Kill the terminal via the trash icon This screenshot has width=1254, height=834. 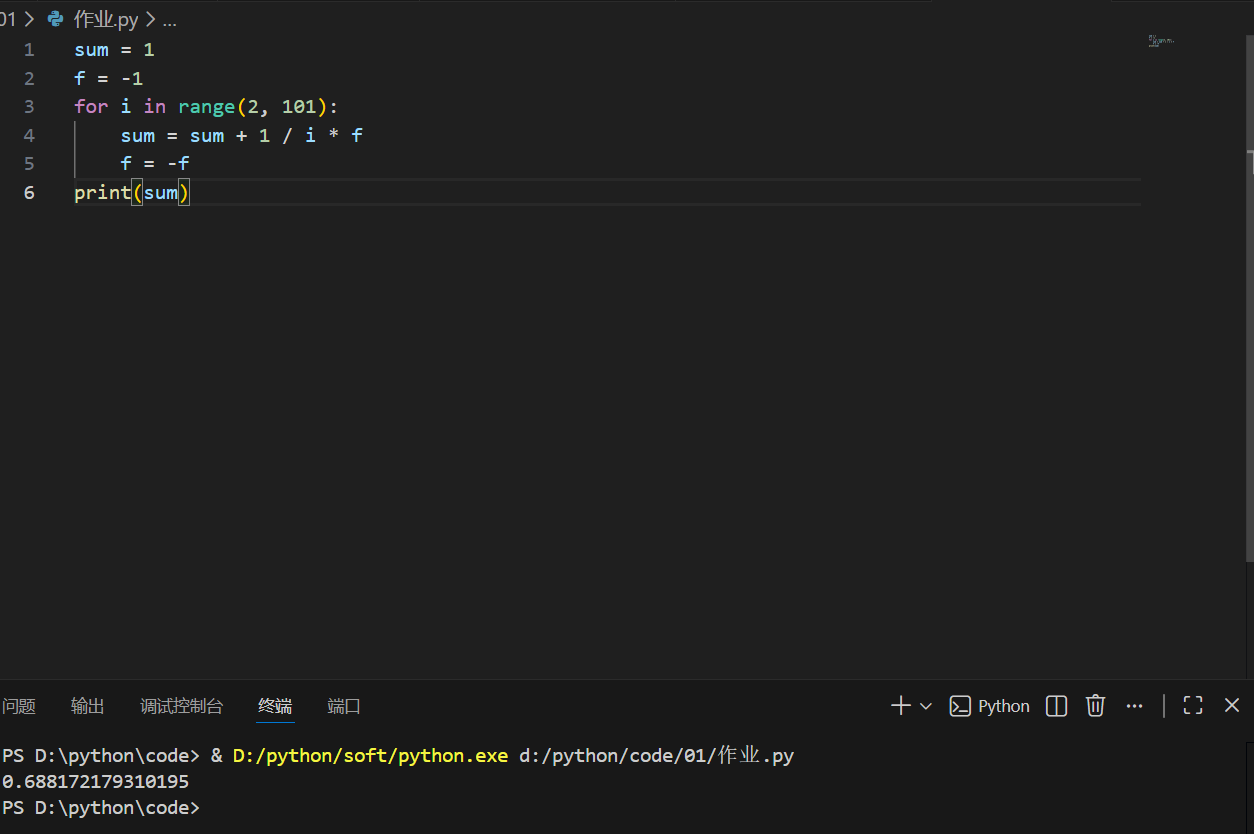click(x=1095, y=705)
